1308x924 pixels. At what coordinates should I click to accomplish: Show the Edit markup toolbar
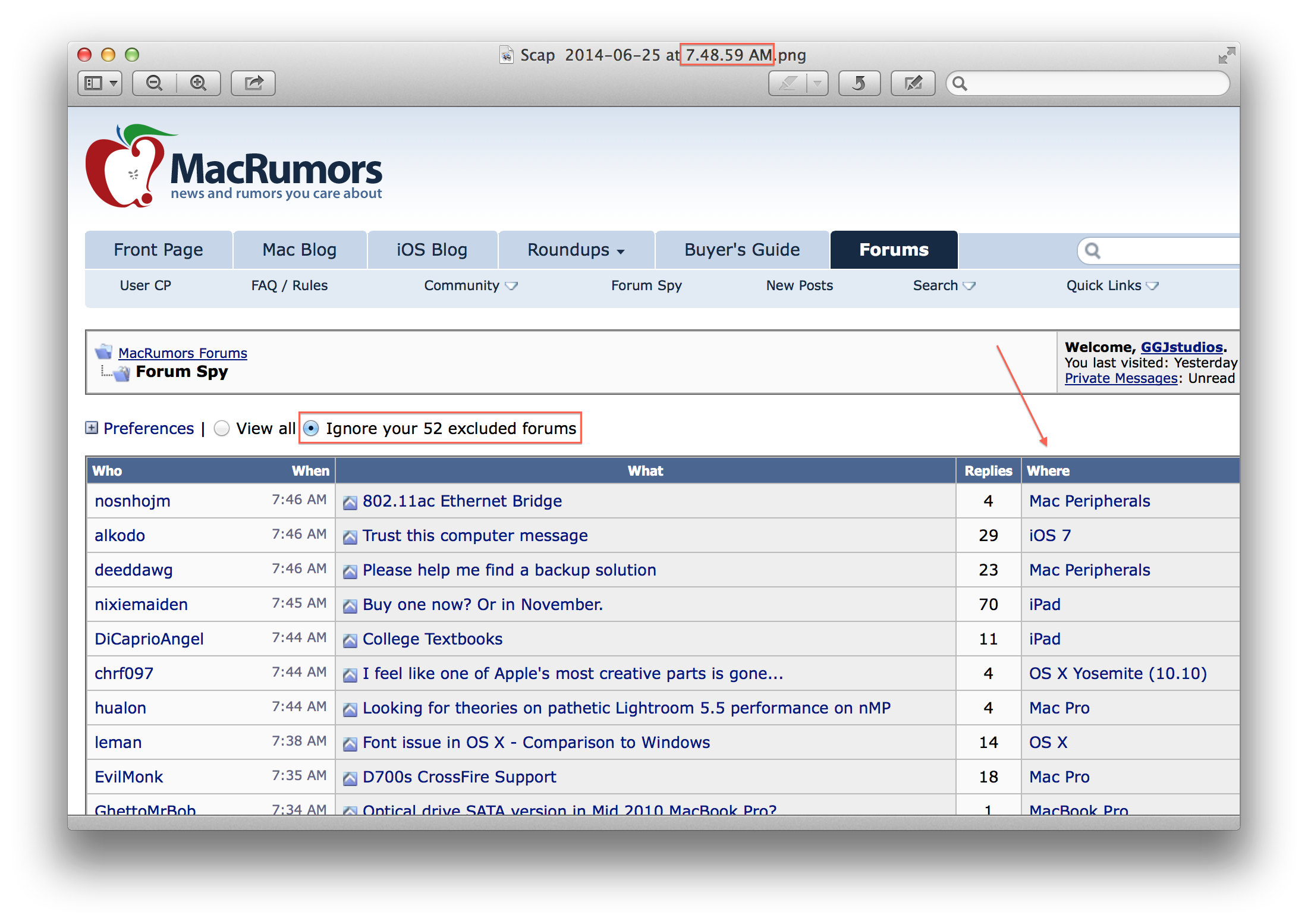coord(913,83)
